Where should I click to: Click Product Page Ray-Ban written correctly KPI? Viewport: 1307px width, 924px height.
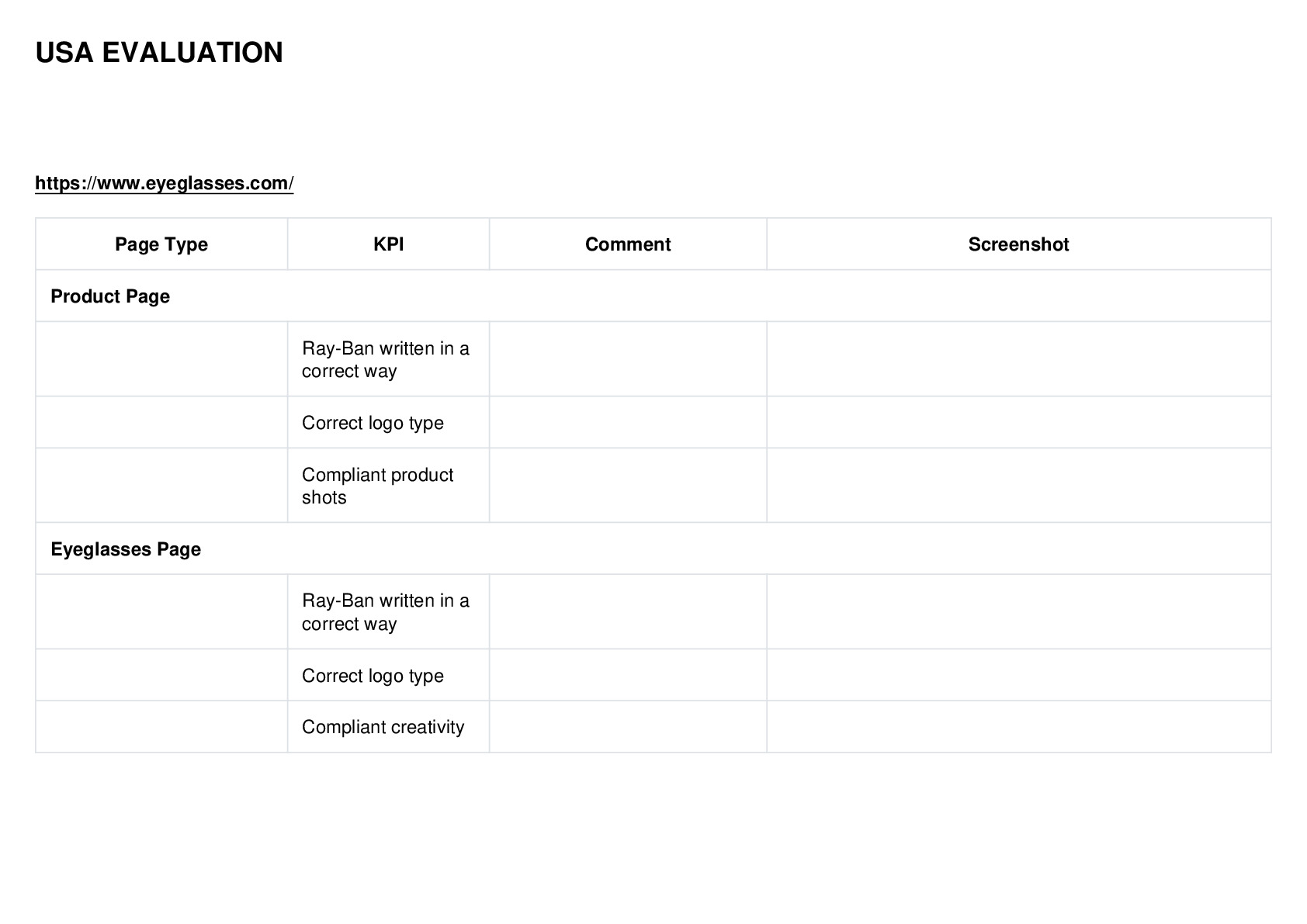388,359
